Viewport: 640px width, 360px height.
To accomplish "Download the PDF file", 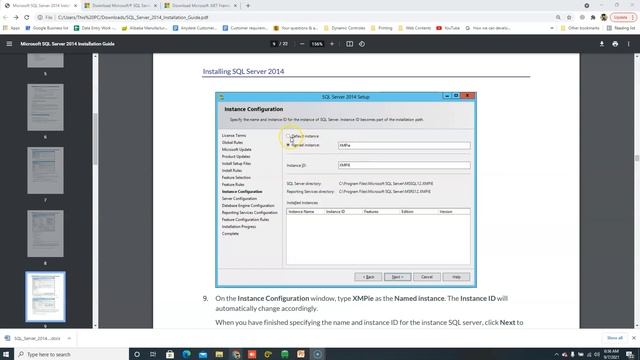I will tap(602, 44).
